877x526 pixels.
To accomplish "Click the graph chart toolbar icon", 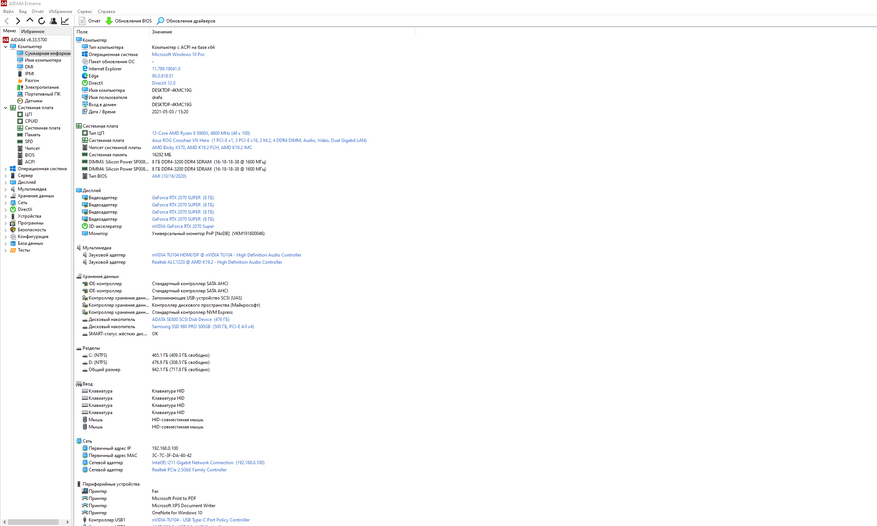I will tap(65, 21).
